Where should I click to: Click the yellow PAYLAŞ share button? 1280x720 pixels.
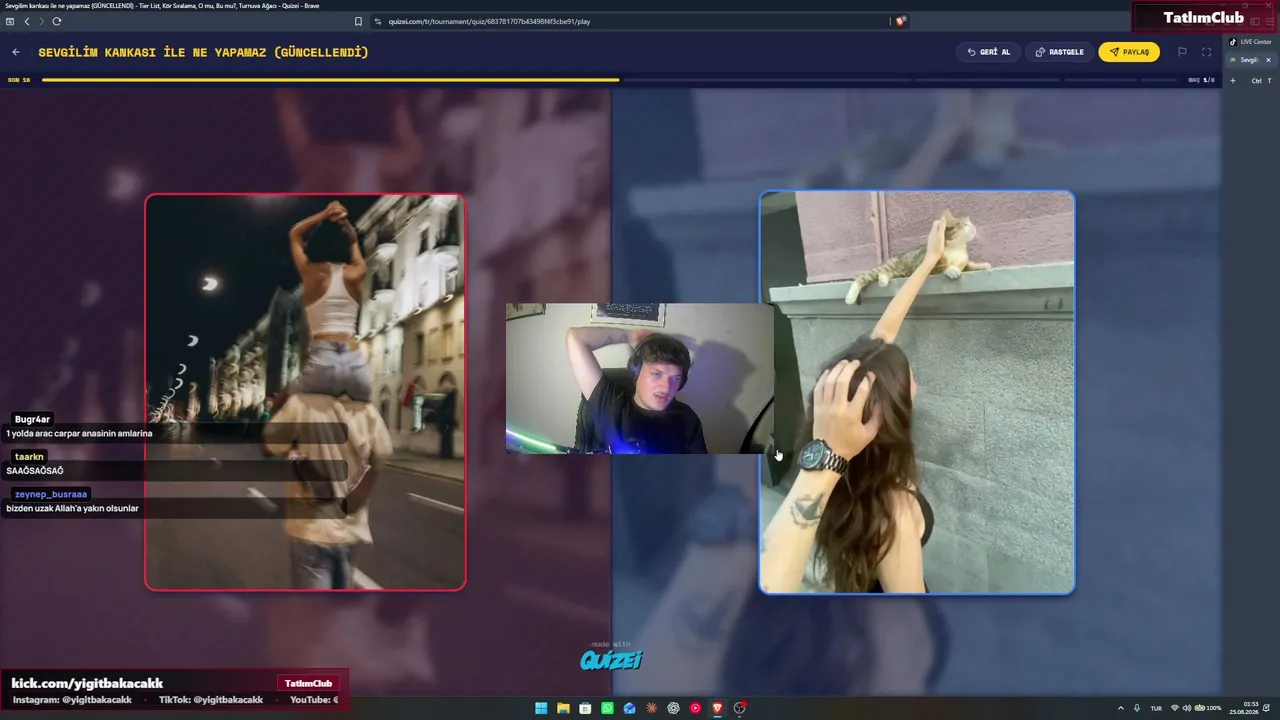click(1129, 52)
